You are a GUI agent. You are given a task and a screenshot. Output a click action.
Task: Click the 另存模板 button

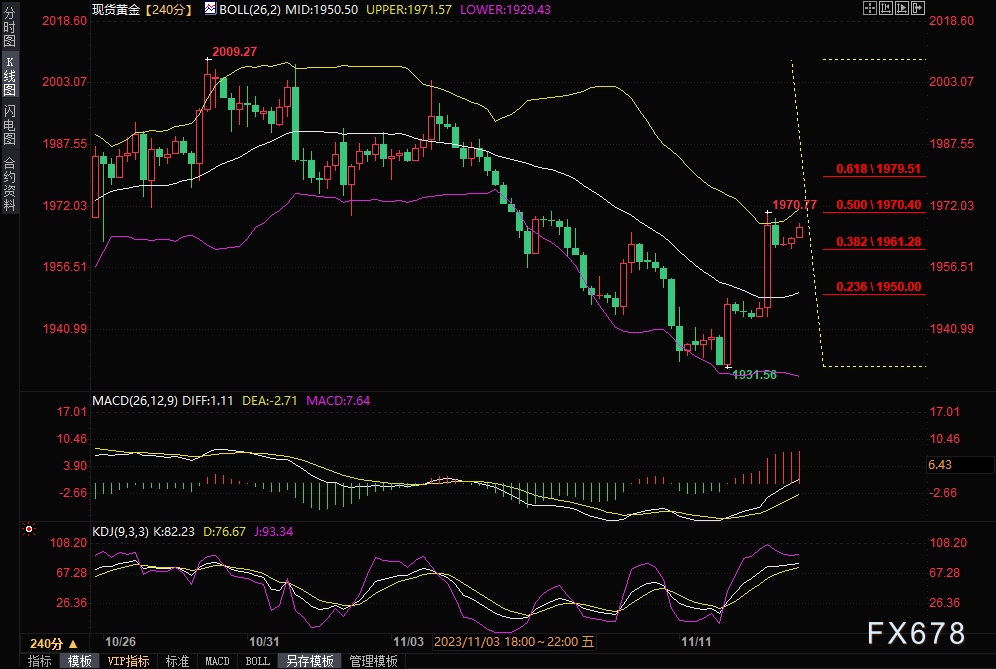(x=309, y=661)
